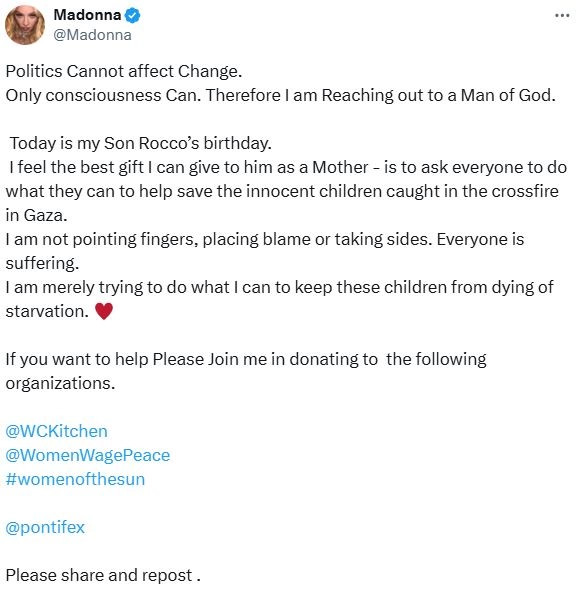Click the blue verified badge next to Madonna
Screen dimensions: 577x596
[x=133, y=16]
